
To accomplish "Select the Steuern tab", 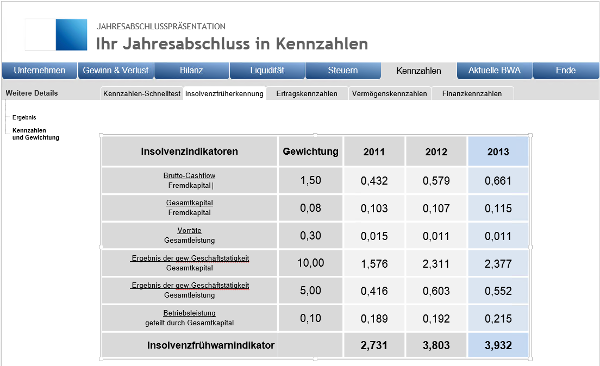I will pos(343,70).
